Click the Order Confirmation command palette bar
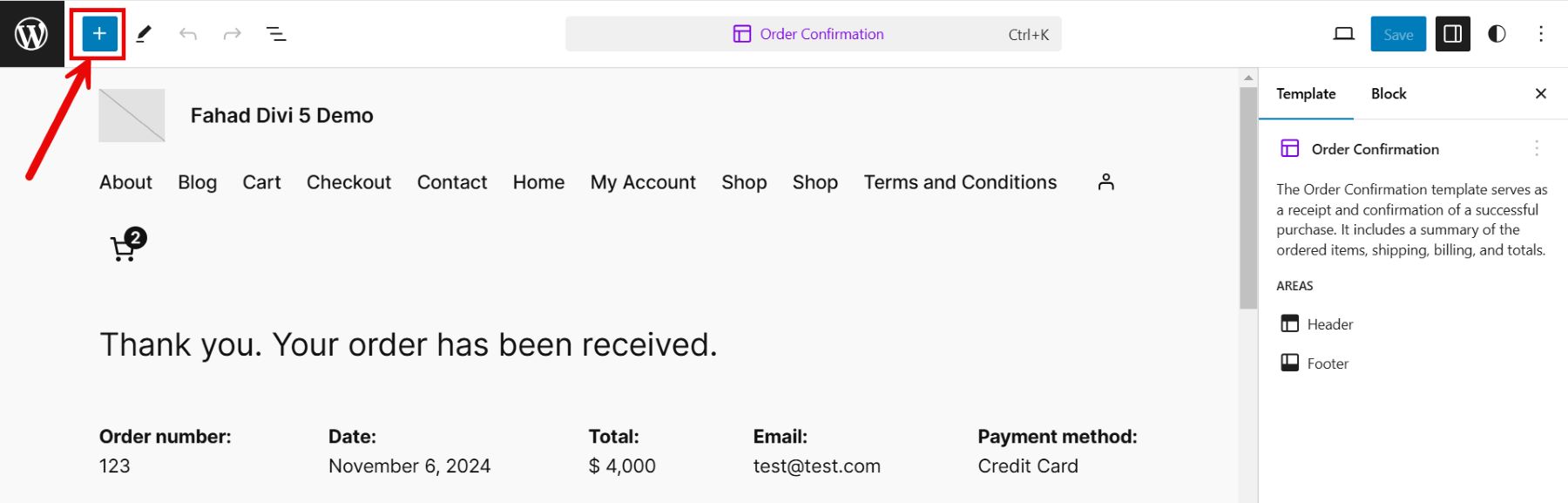Image resolution: width=1568 pixels, height=503 pixels. pos(813,34)
